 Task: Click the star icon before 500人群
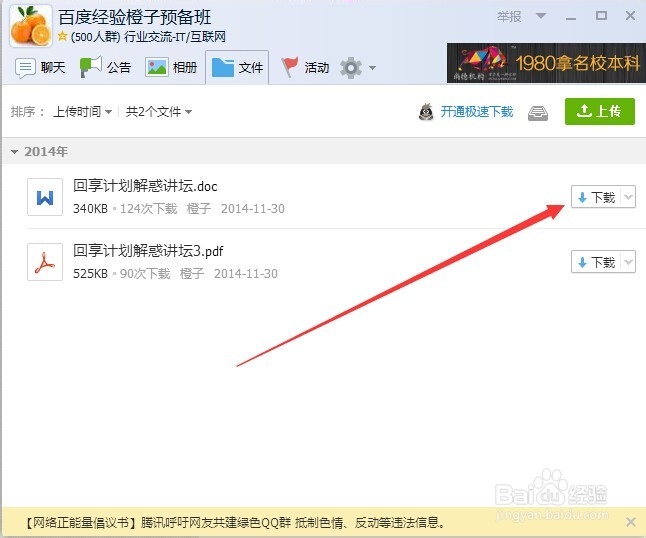[63, 36]
